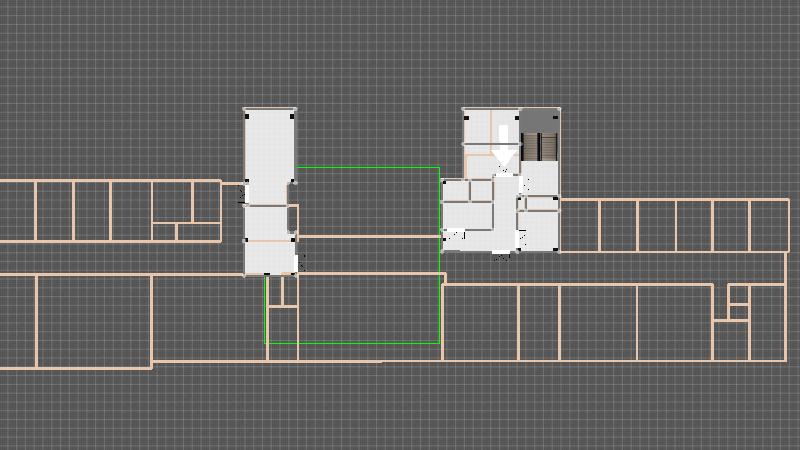
Task: Click the far-left upper room of left wing
Action: pos(18,210)
